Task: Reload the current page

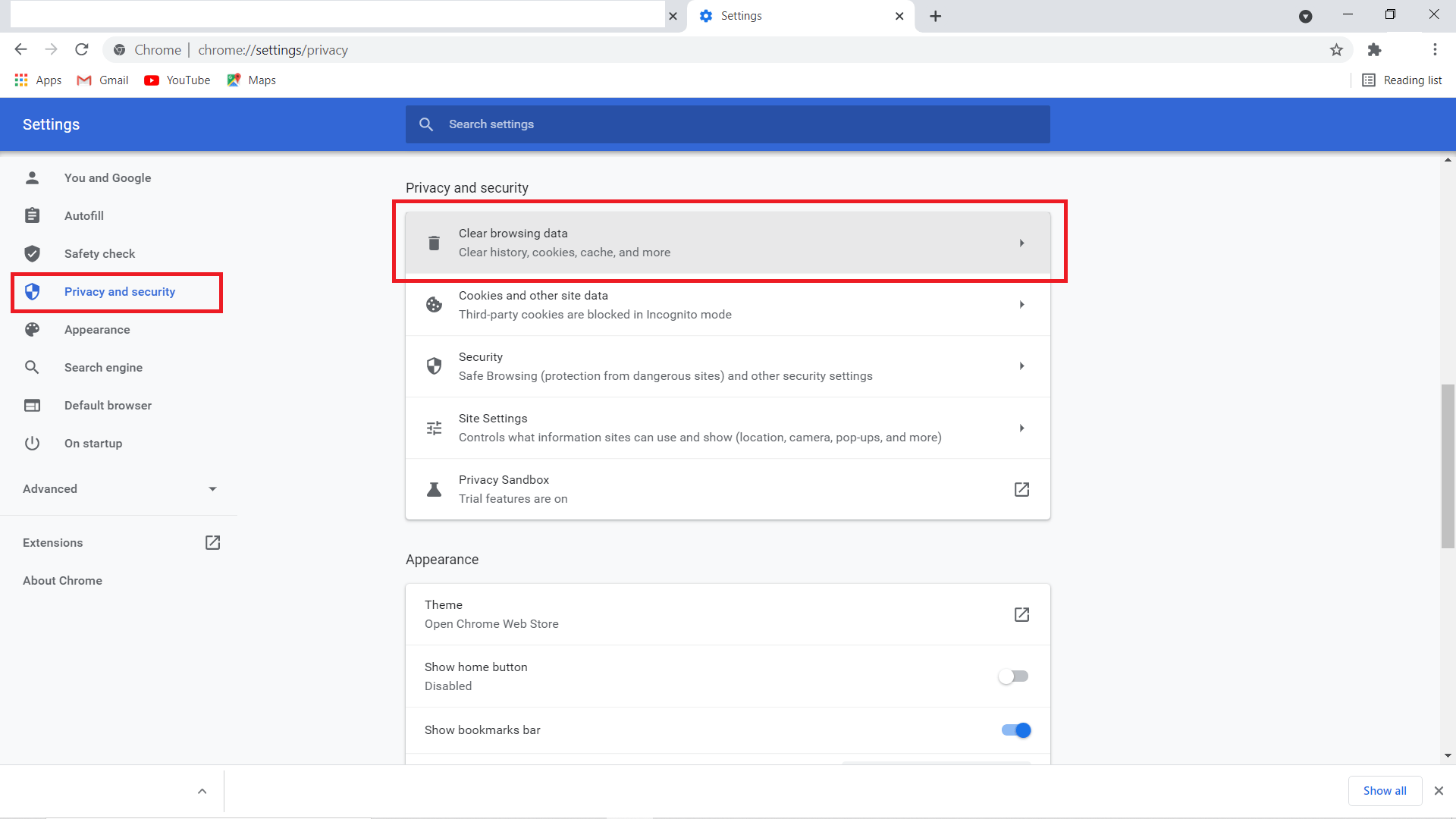Action: pyautogui.click(x=82, y=49)
